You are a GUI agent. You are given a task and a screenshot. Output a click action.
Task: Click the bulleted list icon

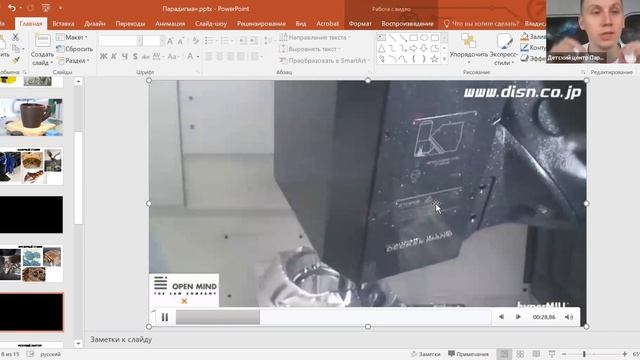tap(210, 40)
